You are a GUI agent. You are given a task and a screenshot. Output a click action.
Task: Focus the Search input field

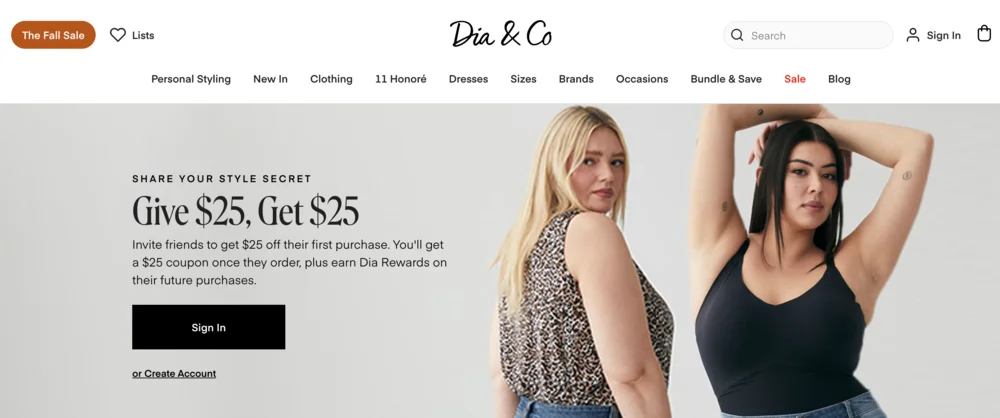pos(808,35)
